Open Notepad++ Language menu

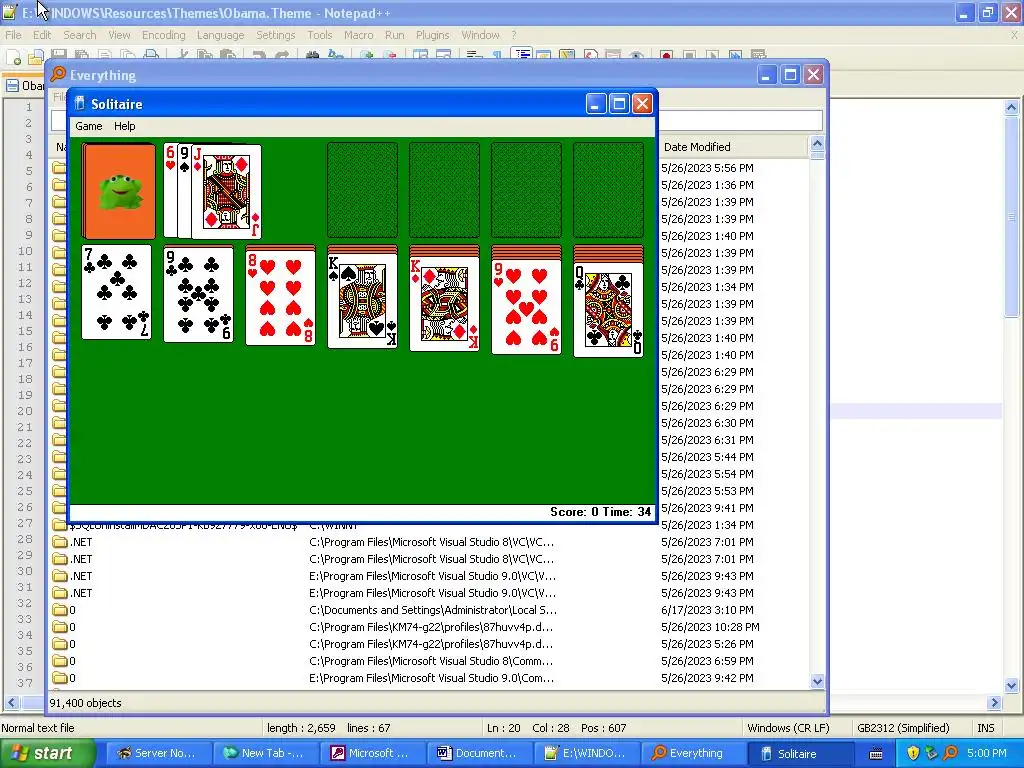click(x=221, y=35)
